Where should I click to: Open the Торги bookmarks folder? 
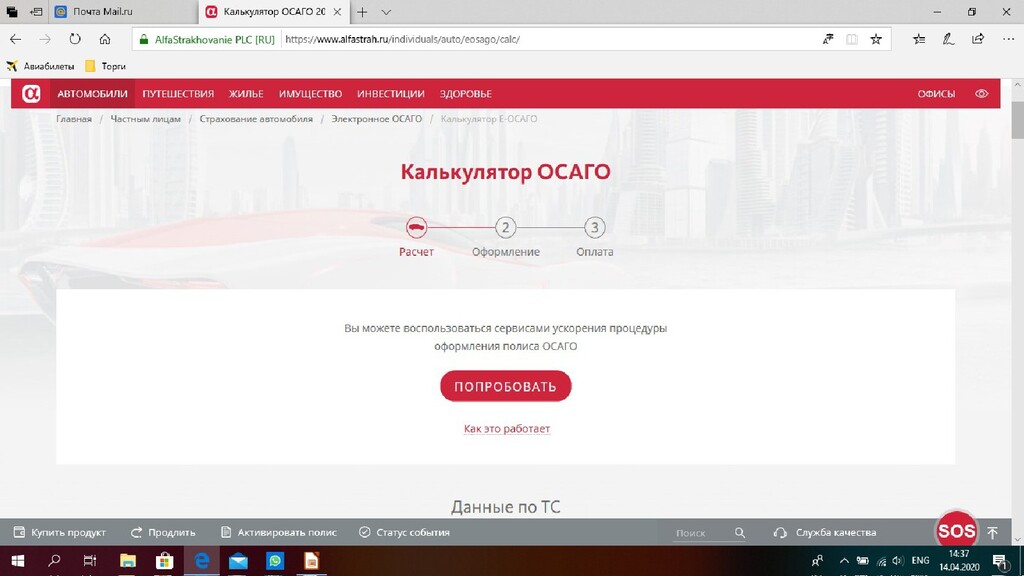click(105, 66)
